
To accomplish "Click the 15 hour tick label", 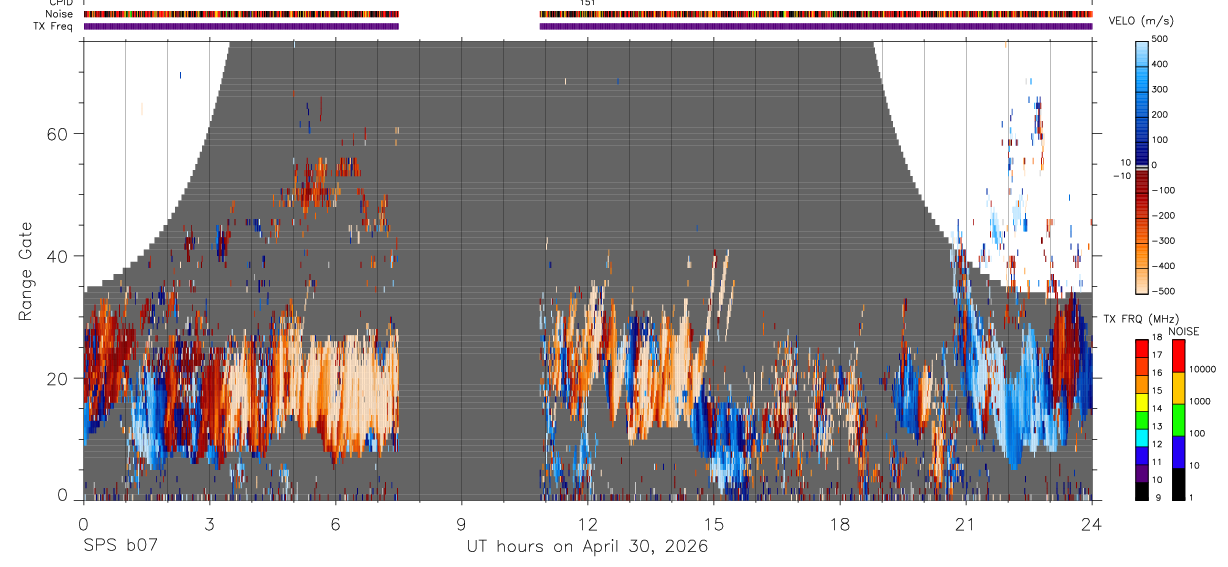I will click(x=714, y=524).
